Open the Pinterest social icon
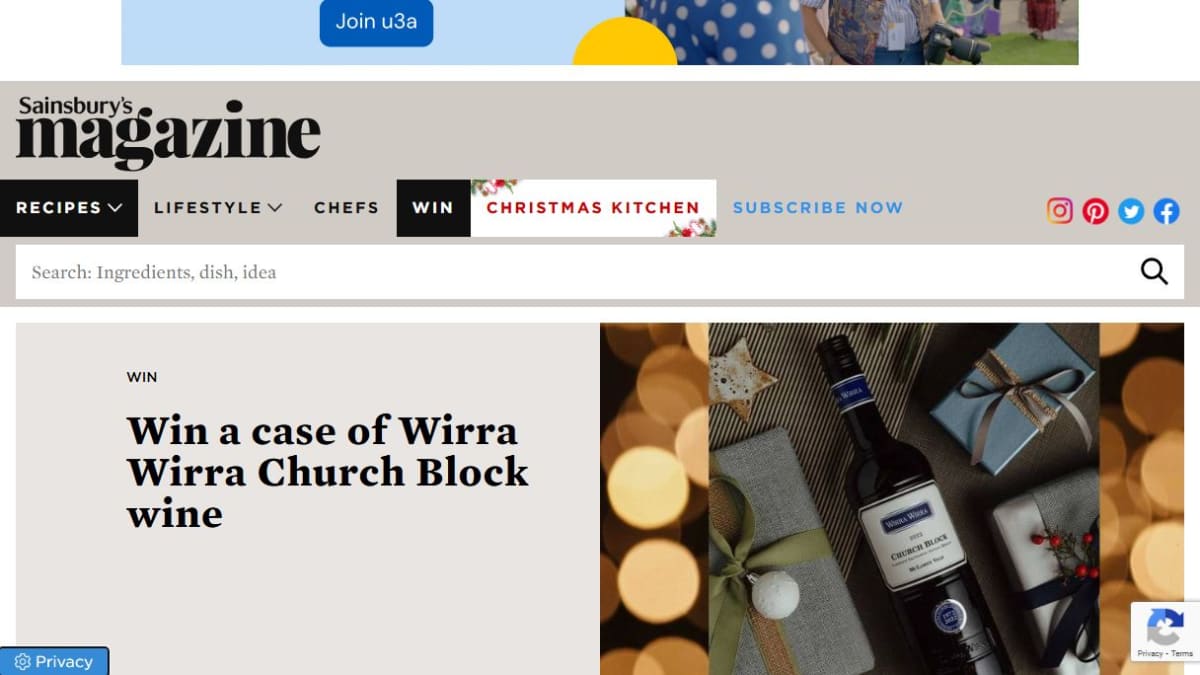Screen dimensions: 1200x675 (x=1096, y=211)
